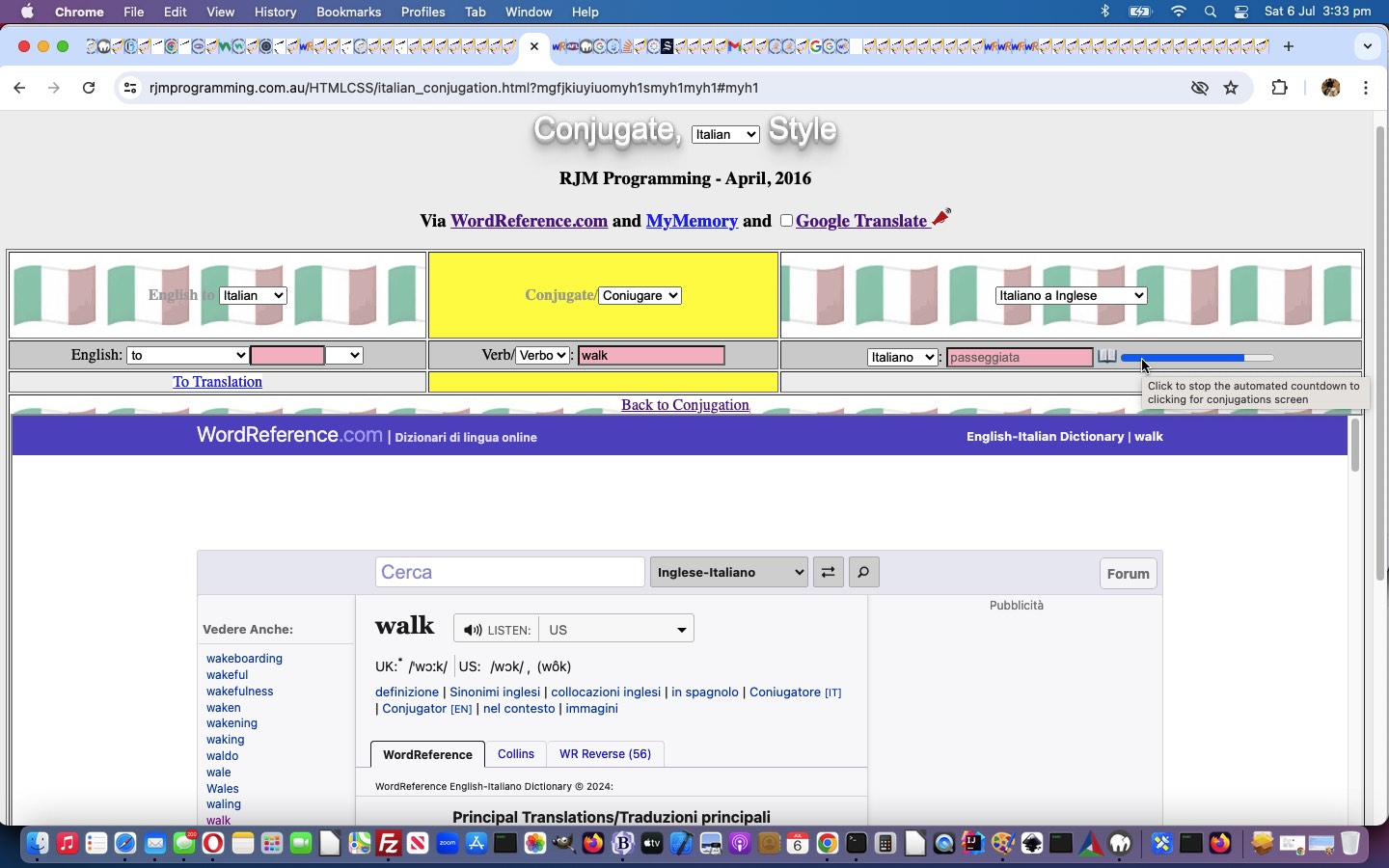Screen dimensions: 1389x868
Task: Click the Verb field containing walk
Action: point(651,355)
